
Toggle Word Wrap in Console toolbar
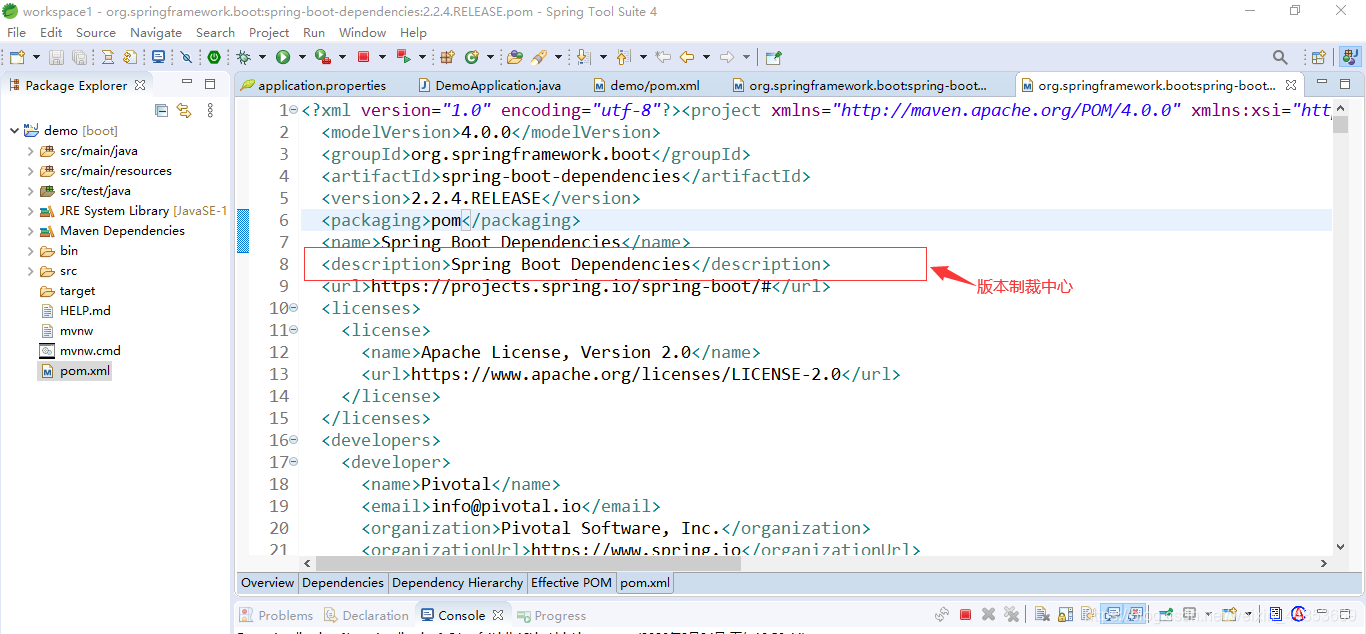click(x=1088, y=614)
